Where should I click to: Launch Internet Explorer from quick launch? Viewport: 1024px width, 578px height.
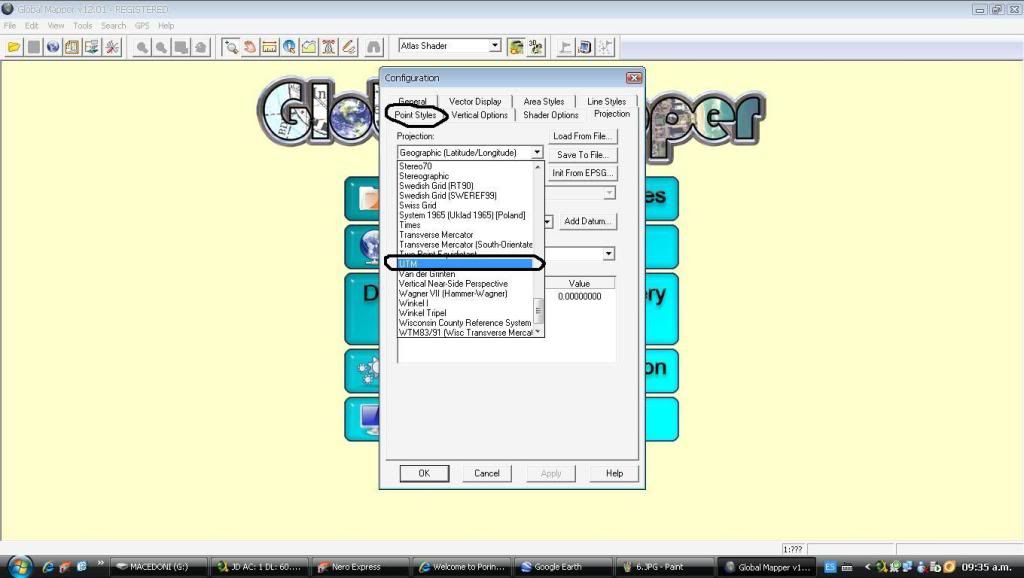pyautogui.click(x=48, y=566)
